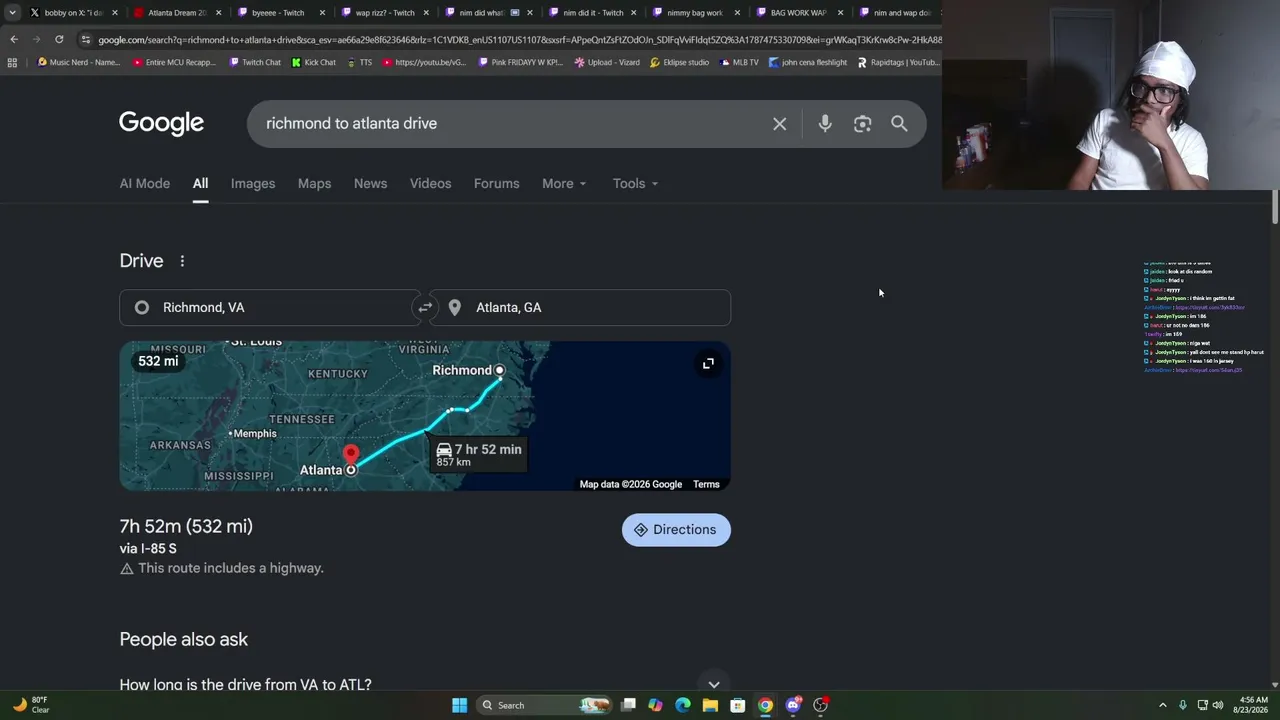Viewport: 1280px width, 720px height.
Task: Reload the current browser page
Action: tap(59, 40)
